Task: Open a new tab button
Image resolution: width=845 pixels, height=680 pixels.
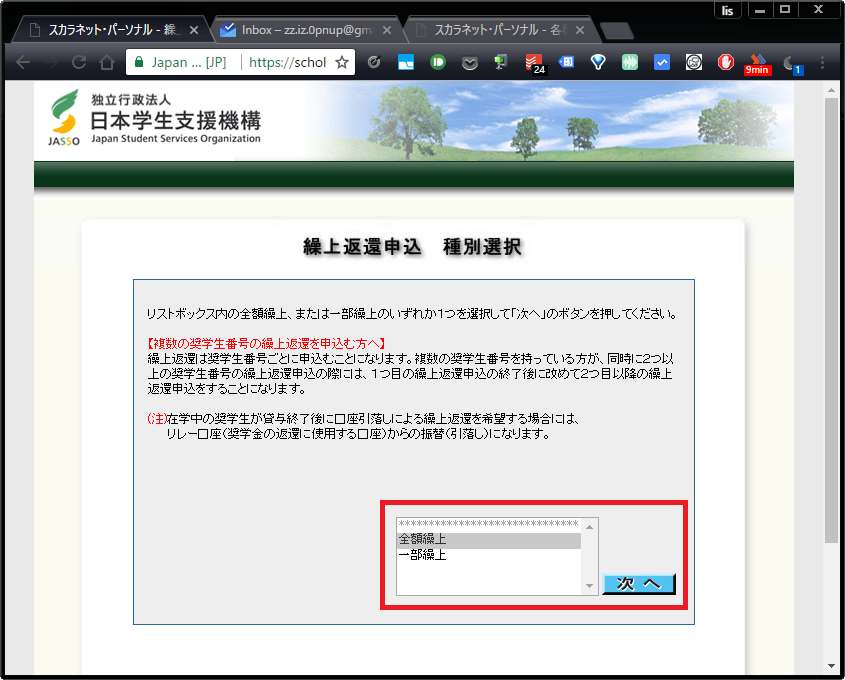Action: click(617, 31)
